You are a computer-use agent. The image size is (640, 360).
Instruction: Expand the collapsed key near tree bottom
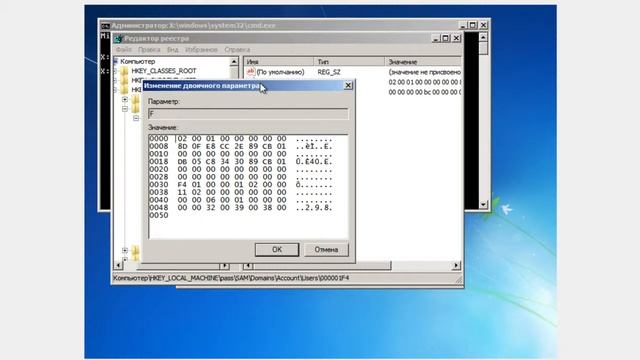pyautogui.click(x=125, y=250)
